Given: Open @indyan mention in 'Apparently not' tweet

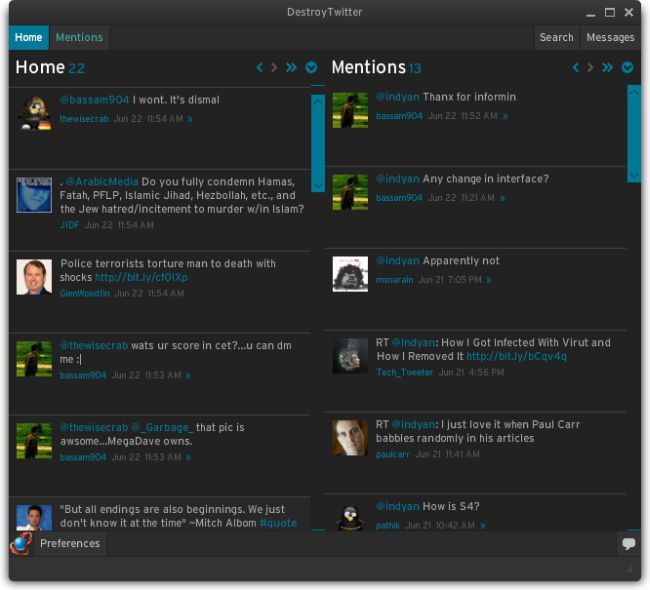Looking at the screenshot, I should coord(398,261).
